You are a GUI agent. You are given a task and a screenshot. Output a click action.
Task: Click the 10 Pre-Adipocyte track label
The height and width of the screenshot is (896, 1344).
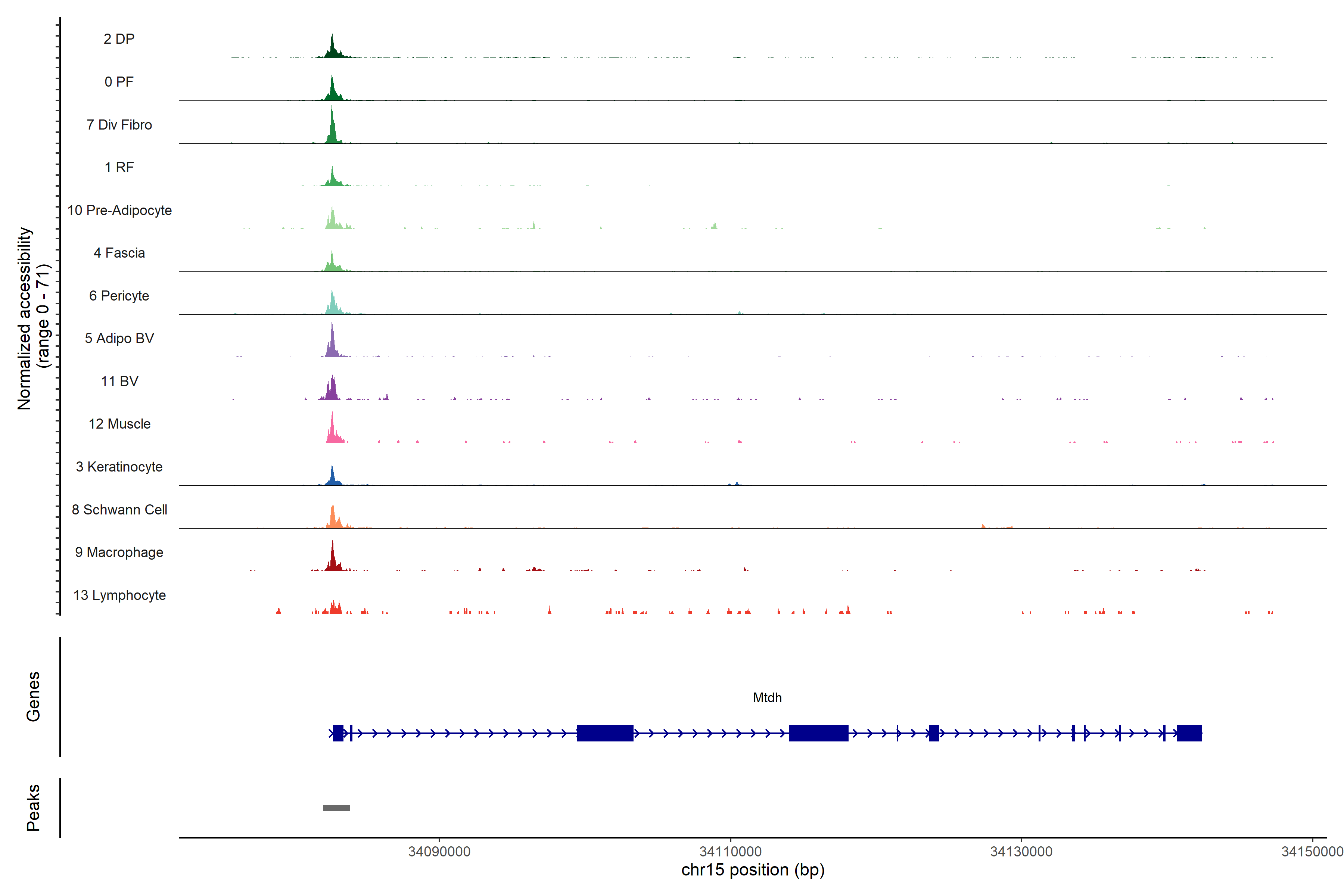pyautogui.click(x=119, y=210)
